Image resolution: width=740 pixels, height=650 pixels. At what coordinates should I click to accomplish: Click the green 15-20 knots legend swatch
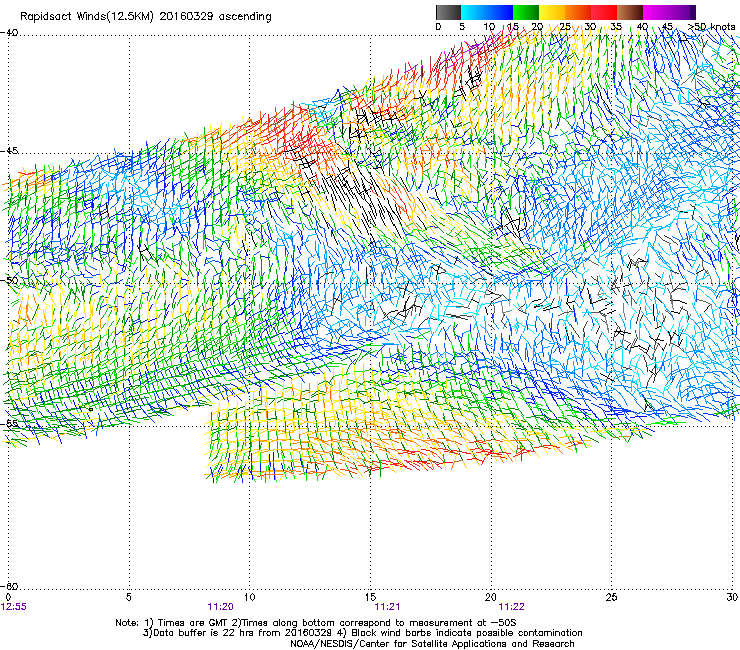click(526, 12)
